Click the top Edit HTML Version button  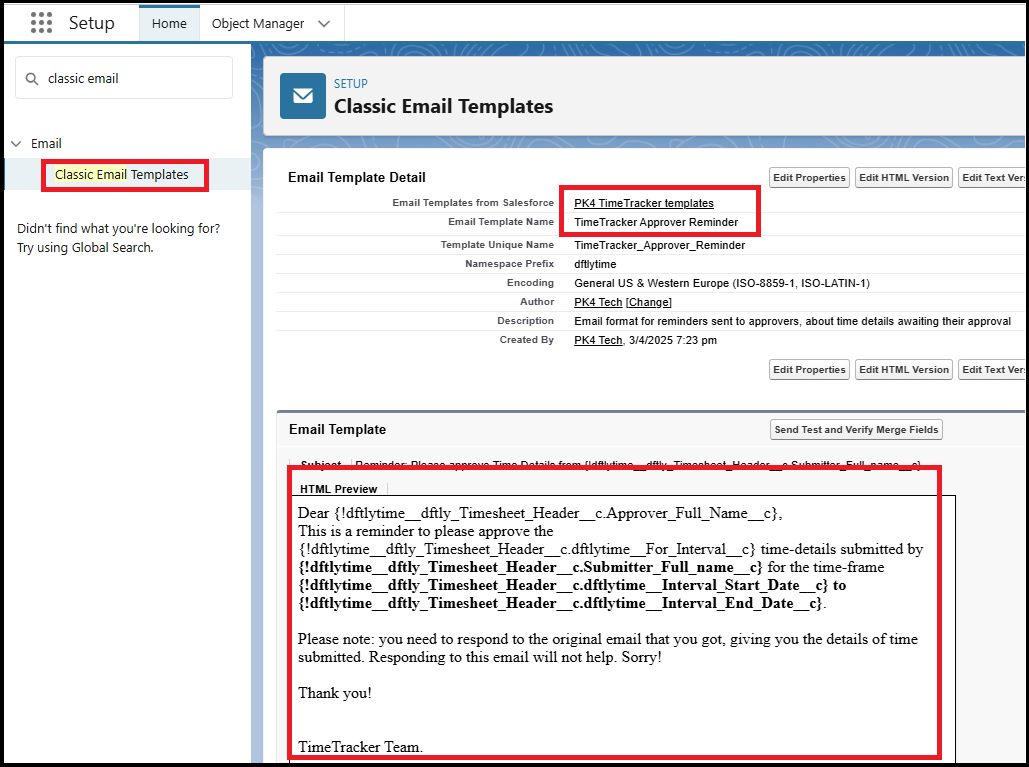click(x=904, y=178)
